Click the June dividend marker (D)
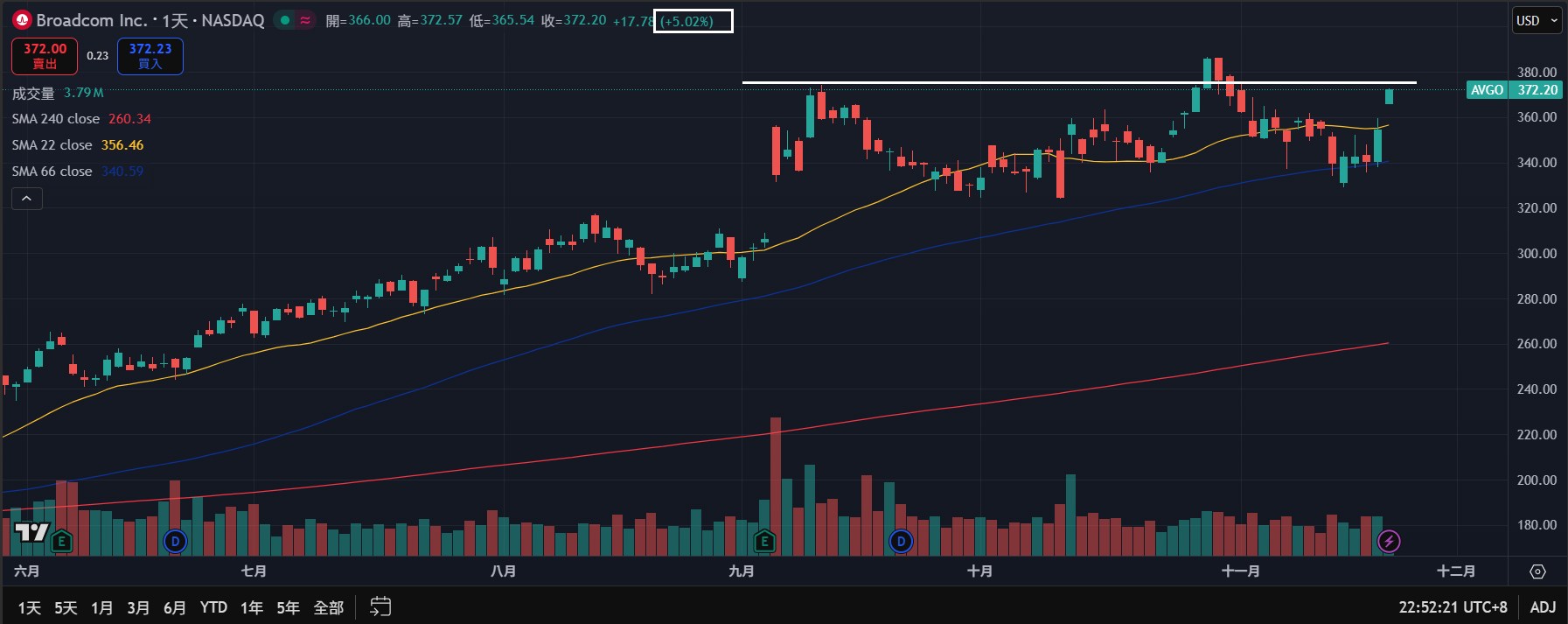 tap(175, 542)
